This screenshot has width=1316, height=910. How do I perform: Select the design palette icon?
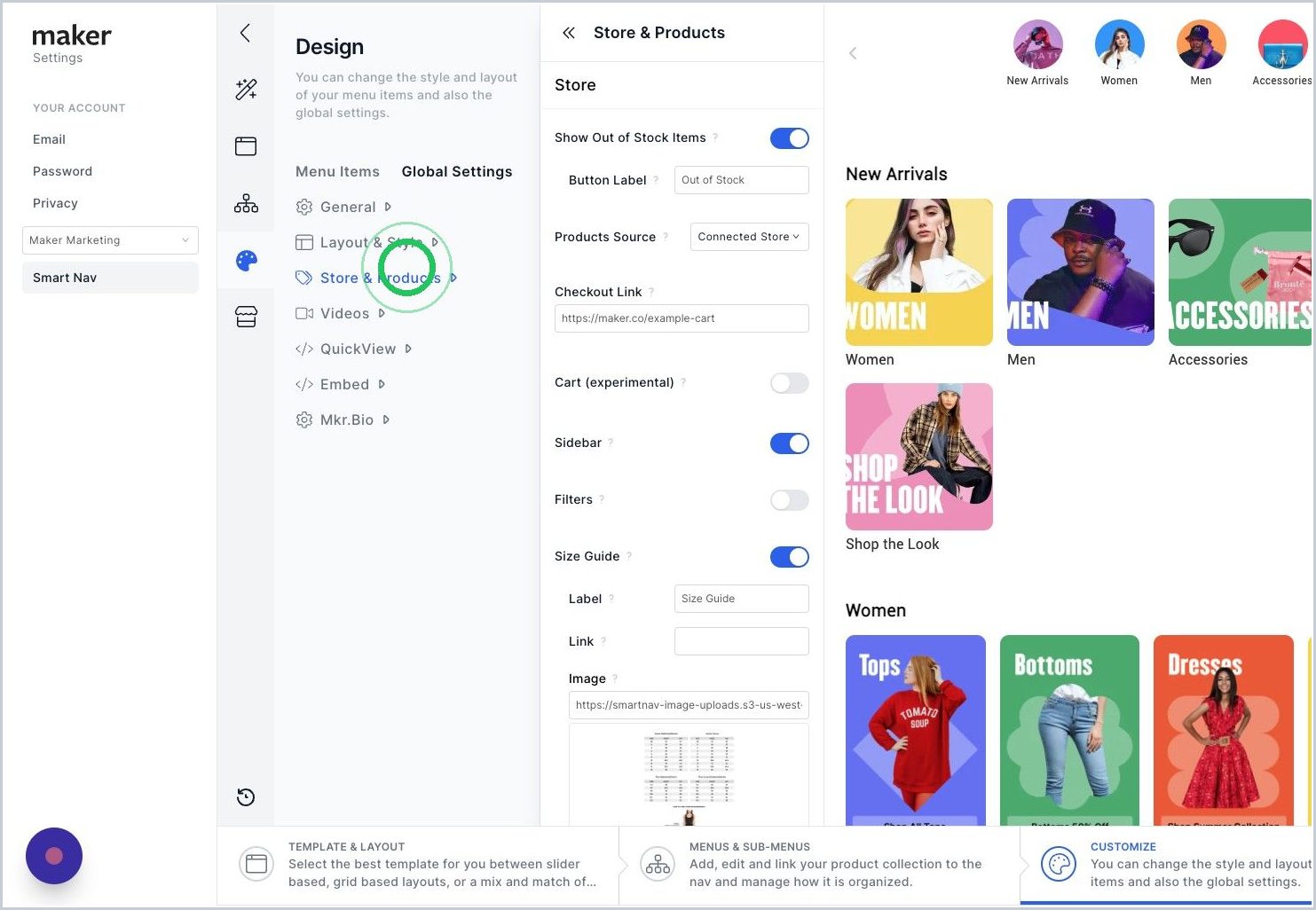(x=247, y=260)
